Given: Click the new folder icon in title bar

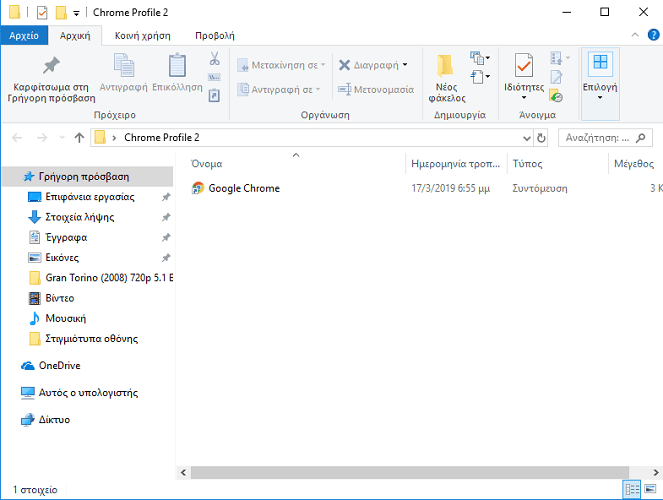Looking at the screenshot, I should 61,13.
